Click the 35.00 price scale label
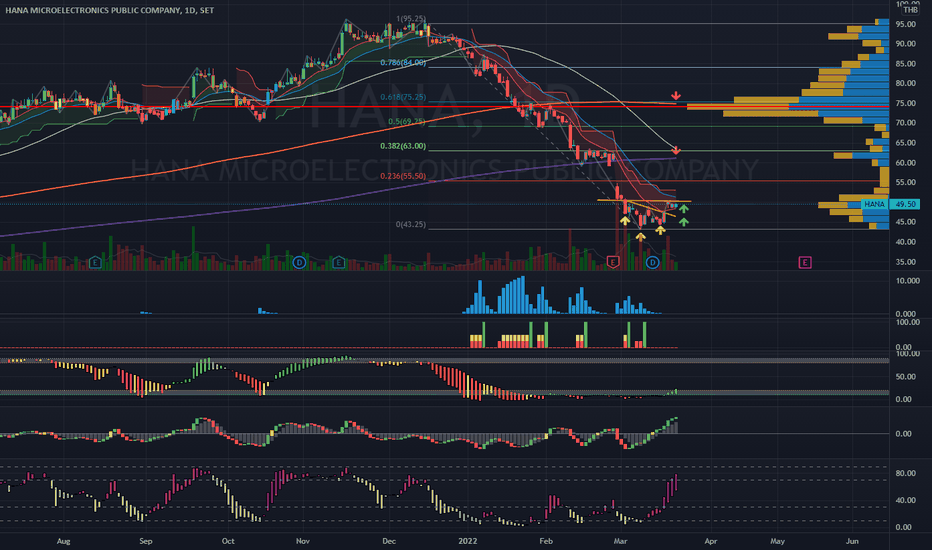The height and width of the screenshot is (550, 932). [x=905, y=262]
